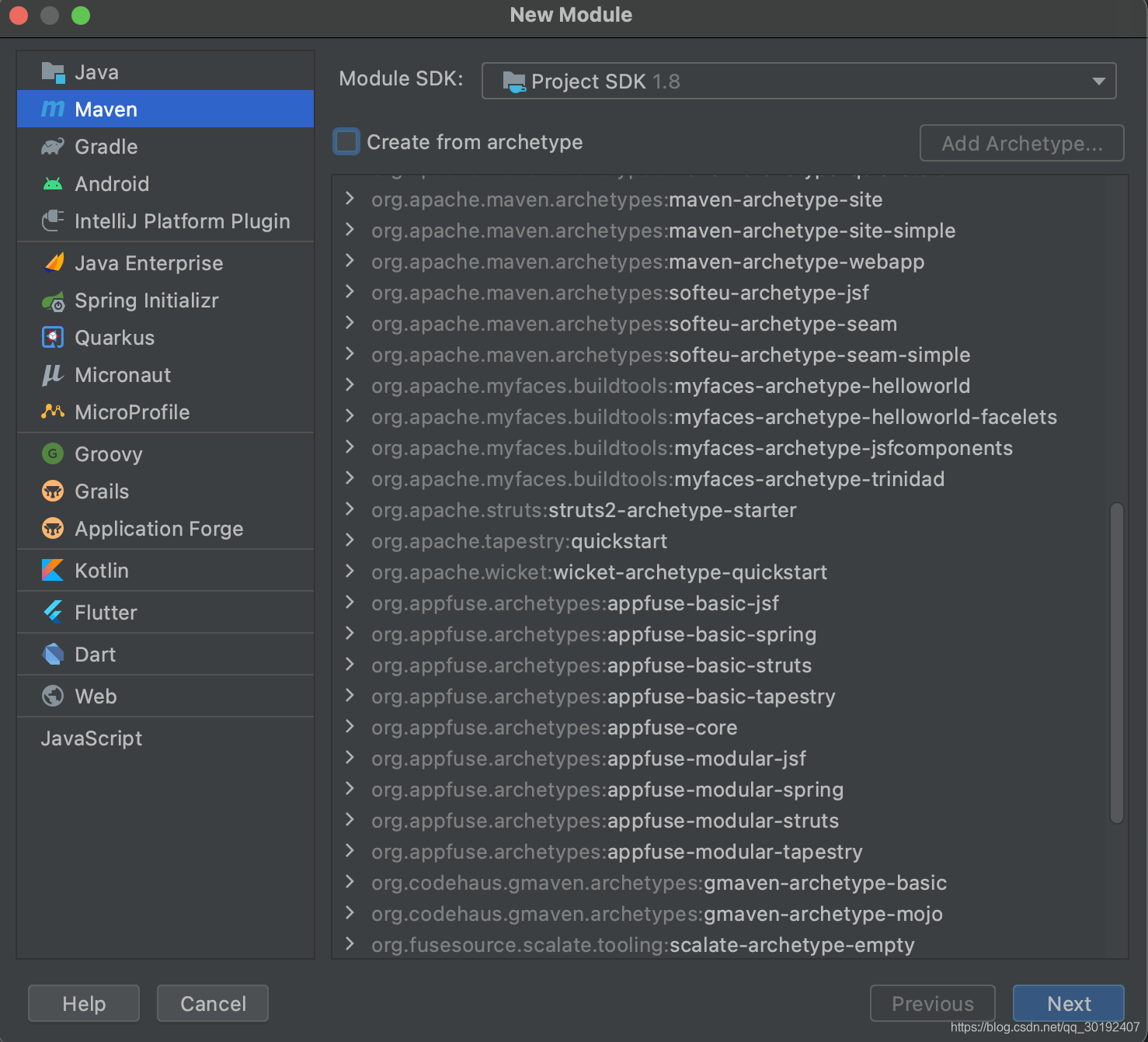Click the Quarkus icon

(53, 338)
